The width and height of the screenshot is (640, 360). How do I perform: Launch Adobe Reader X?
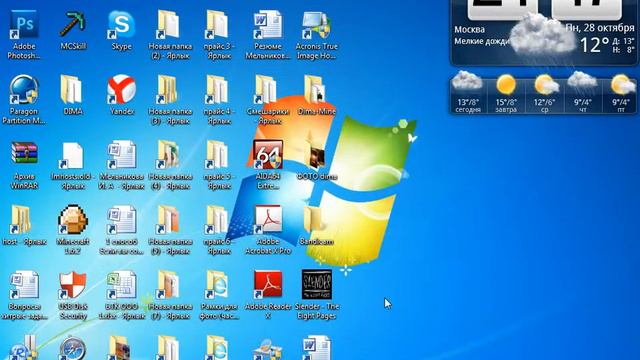tap(267, 295)
